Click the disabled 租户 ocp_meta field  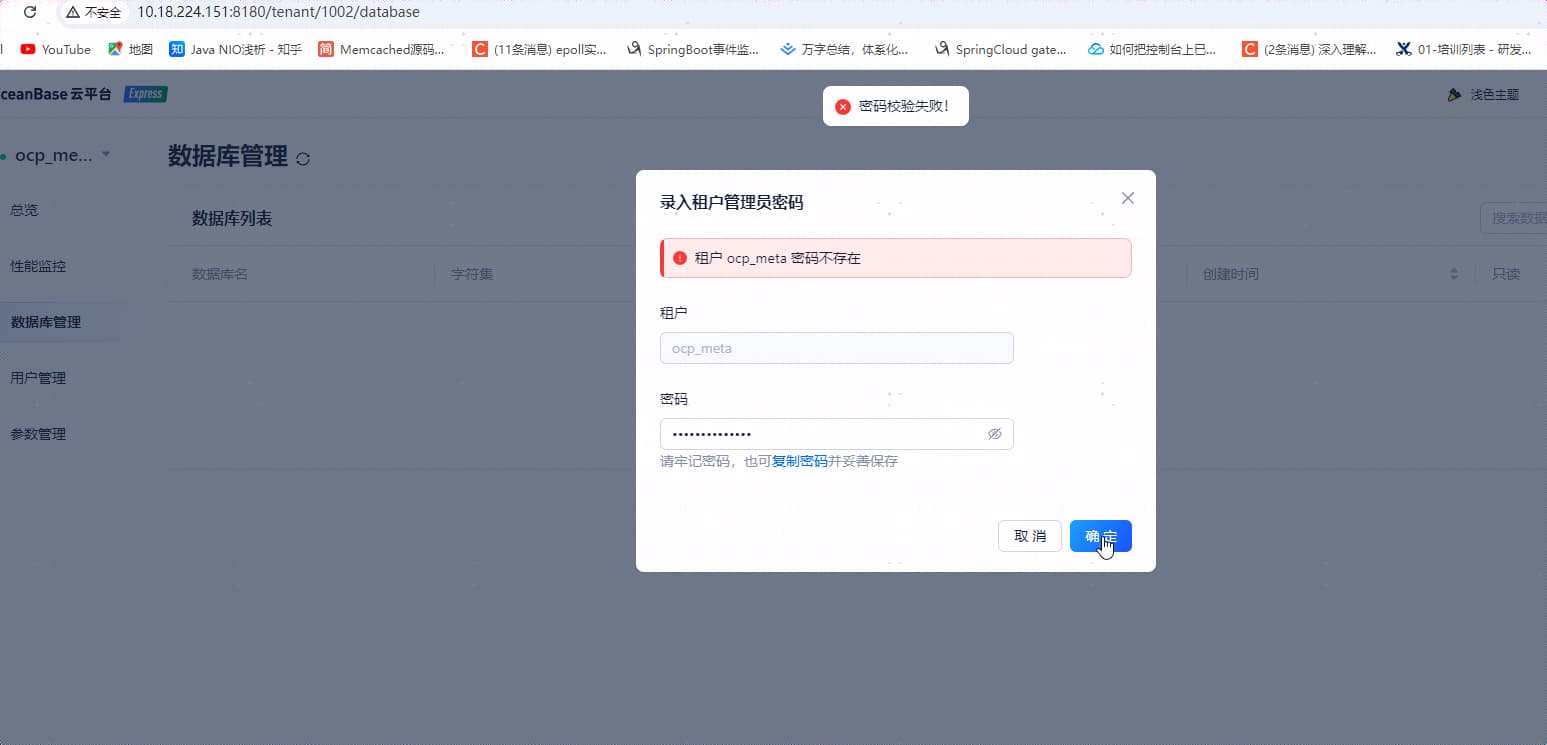click(x=837, y=348)
